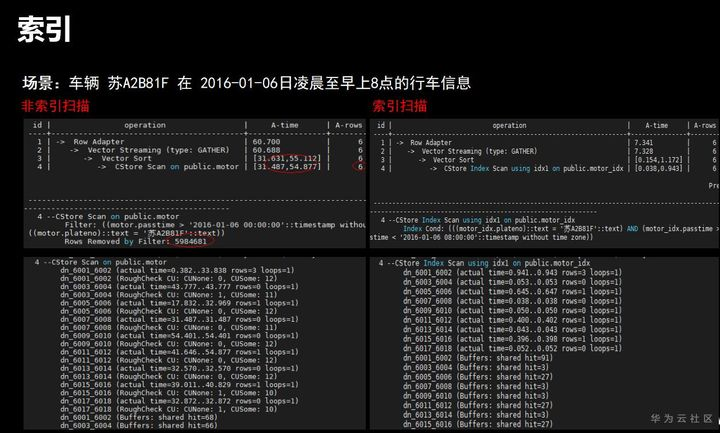Click the scenario line starting with "场景：车辆 苏A2B81F"

(x=247, y=83)
